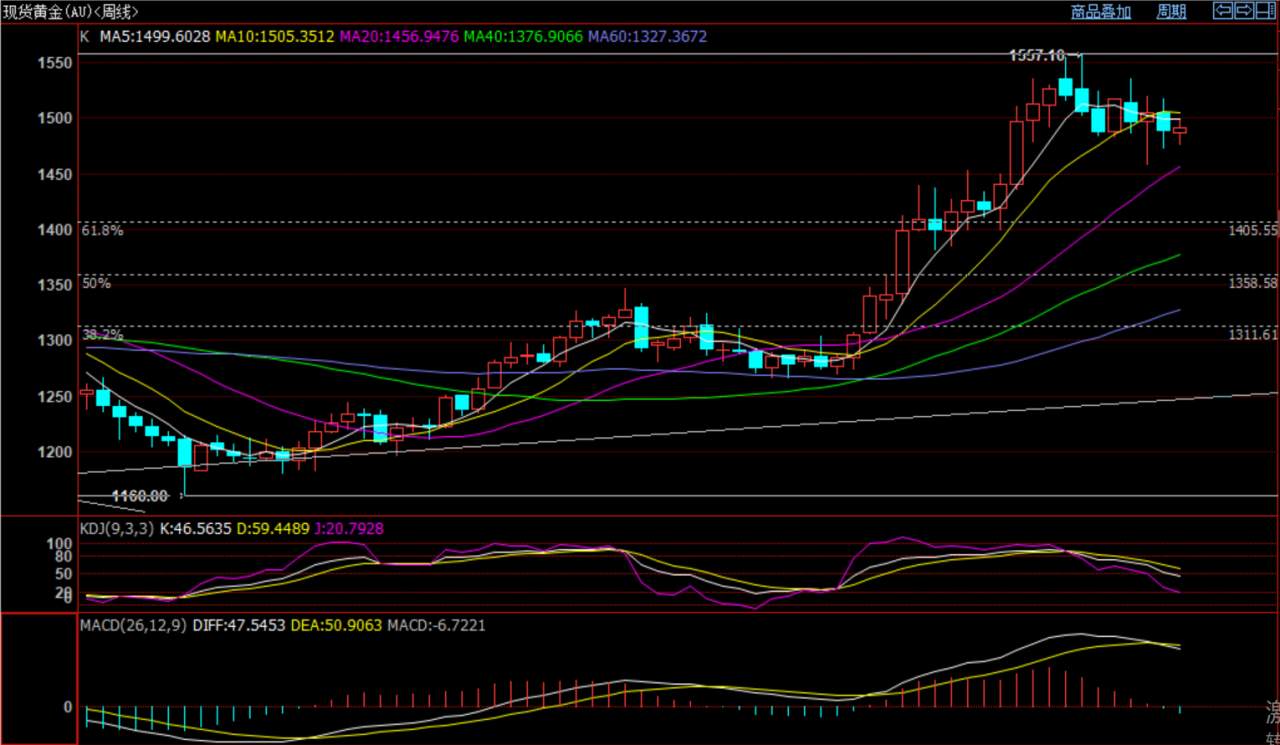Click the 38.2% Fibonacci level label
The height and width of the screenshot is (745, 1280).
[x=103, y=334]
